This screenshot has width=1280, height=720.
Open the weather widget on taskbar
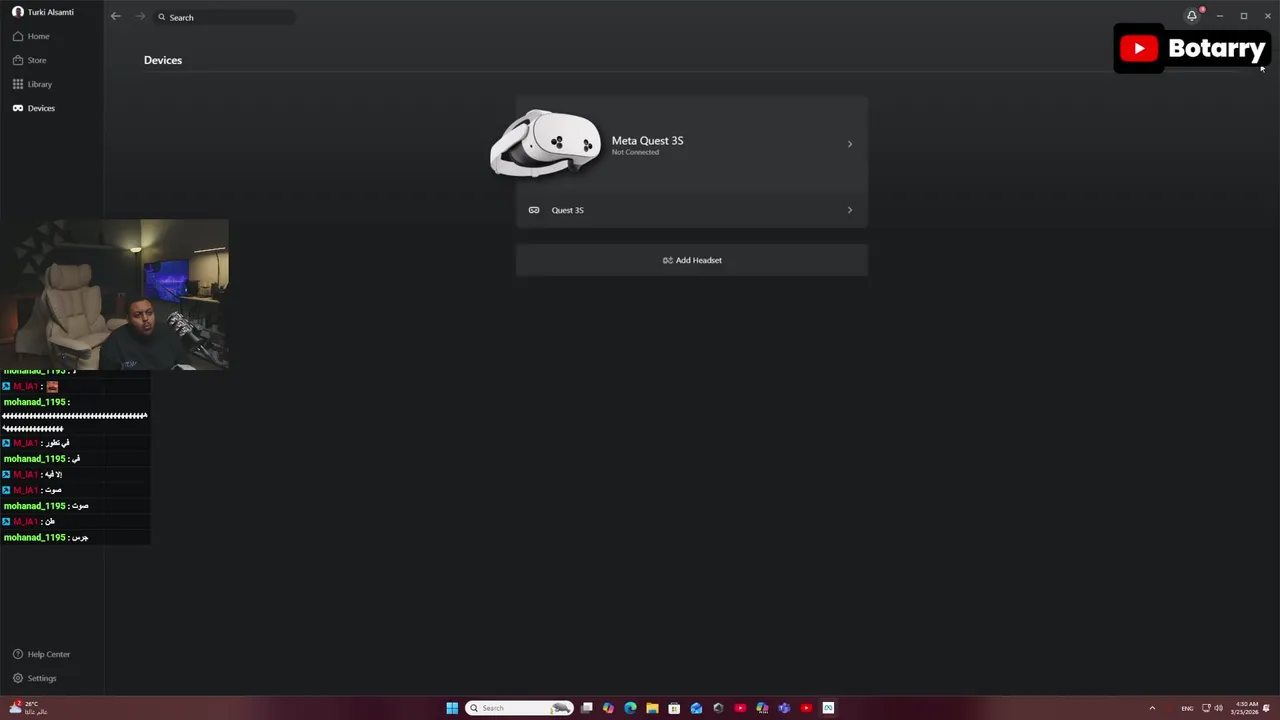(28, 708)
